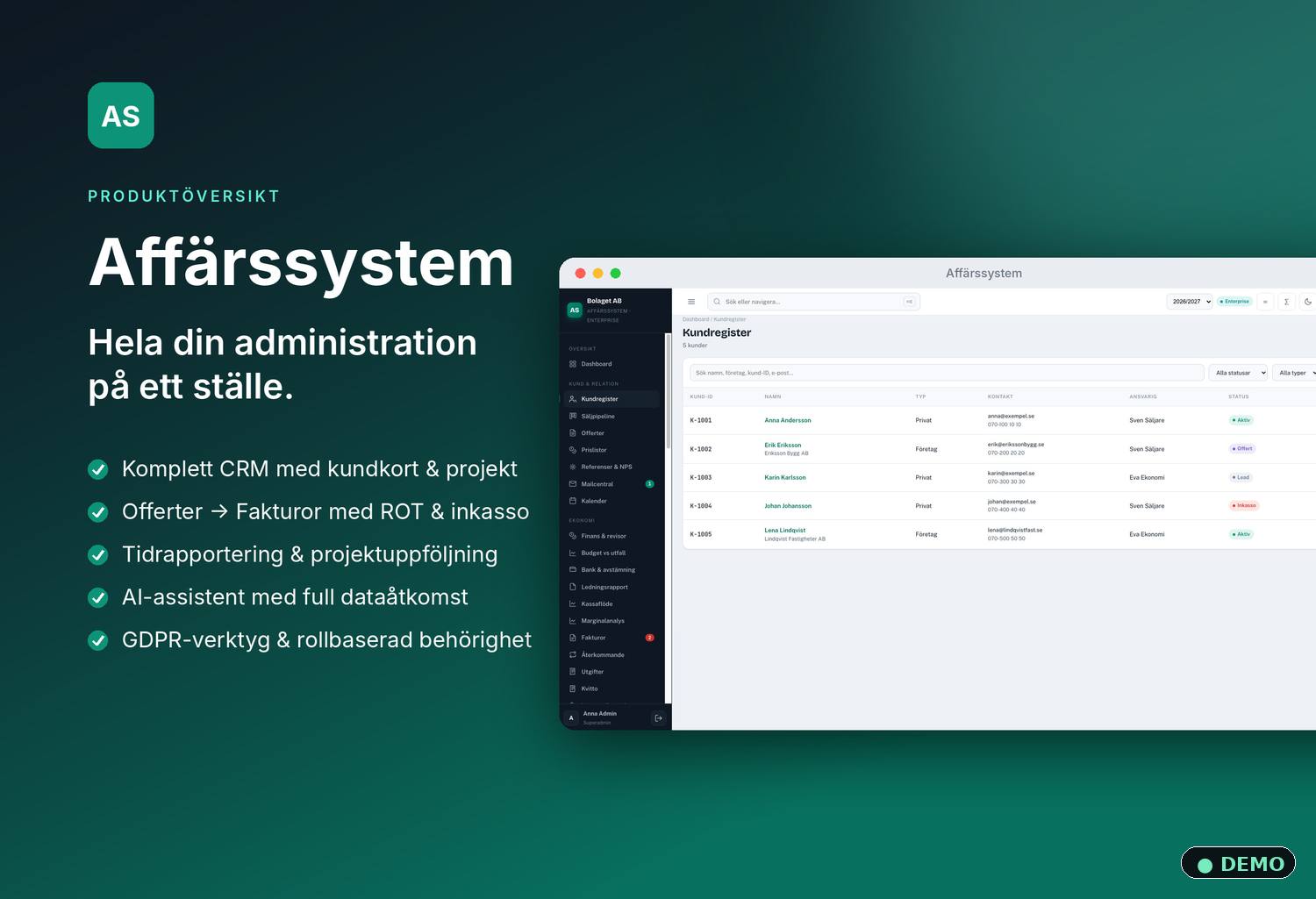This screenshot has height=899, width=1316.
Task: Click the STATUS column header
Action: 1239,396
